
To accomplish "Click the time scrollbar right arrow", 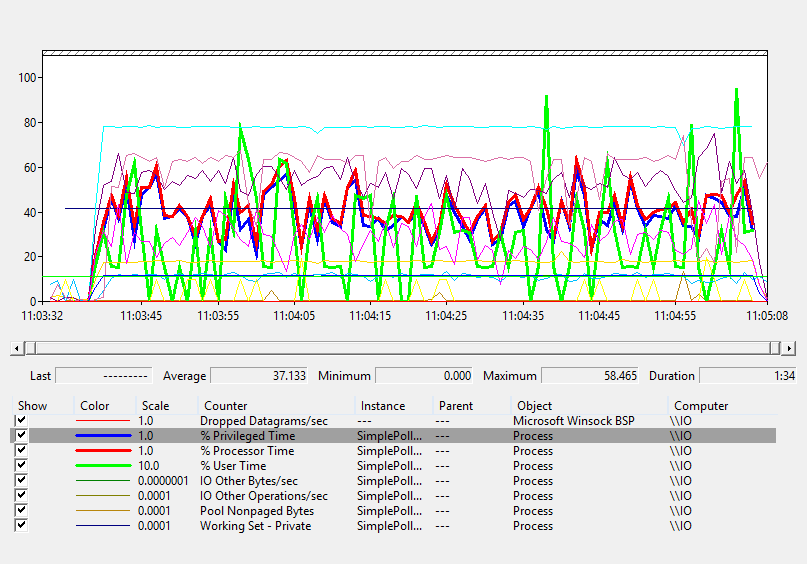I will 789,347.
